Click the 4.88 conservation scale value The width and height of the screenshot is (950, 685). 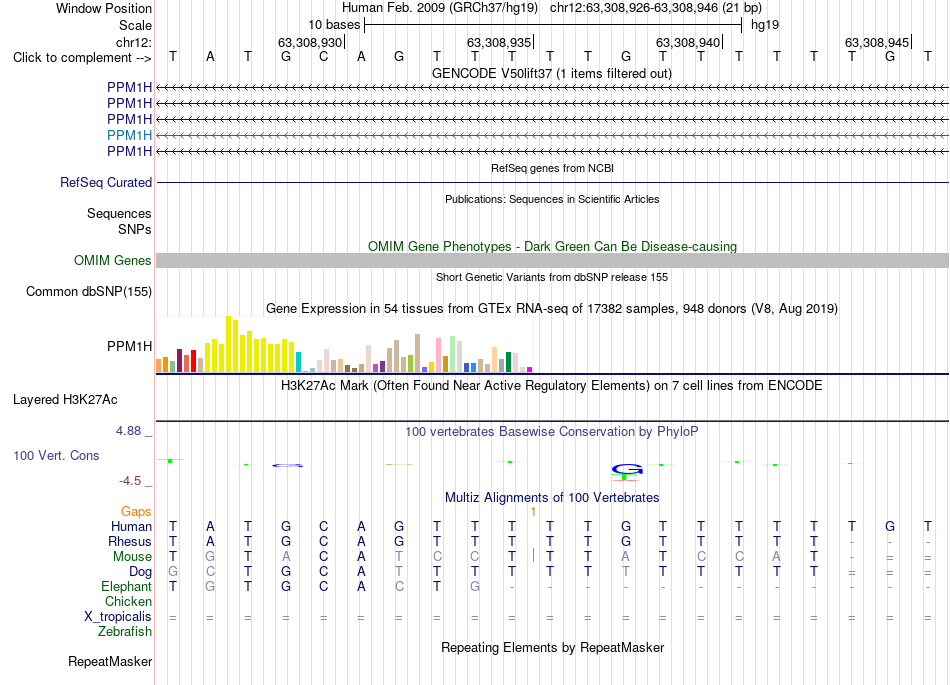click(x=128, y=431)
